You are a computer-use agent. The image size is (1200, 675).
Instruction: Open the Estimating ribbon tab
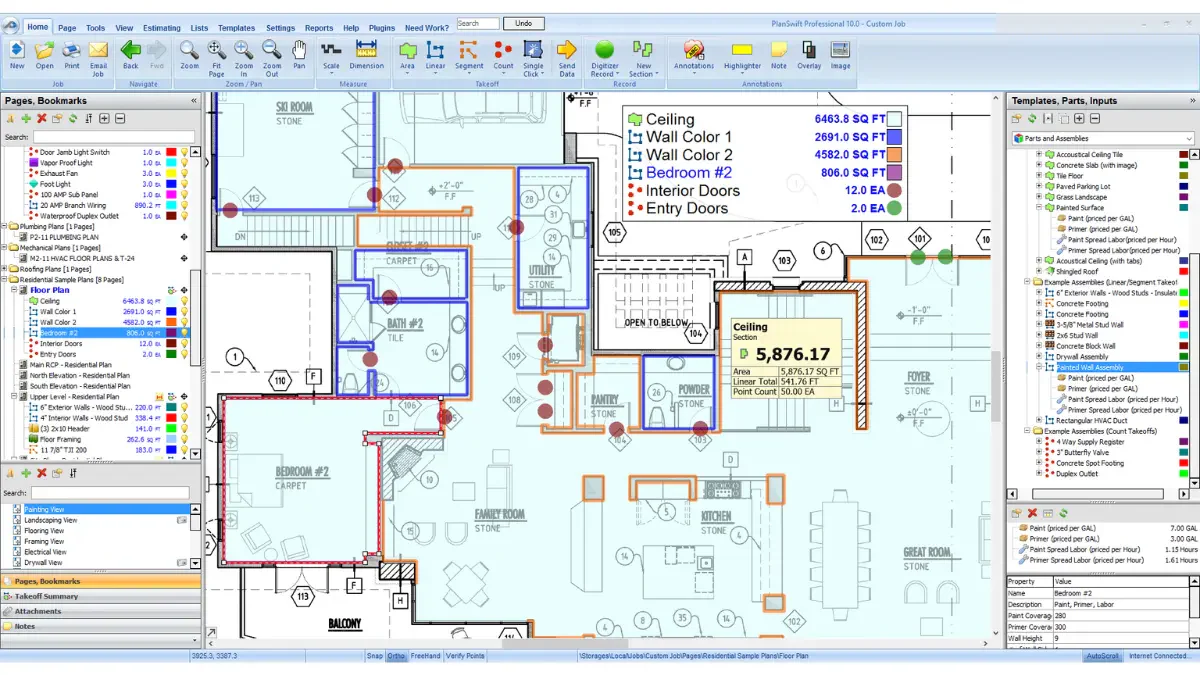(x=162, y=28)
